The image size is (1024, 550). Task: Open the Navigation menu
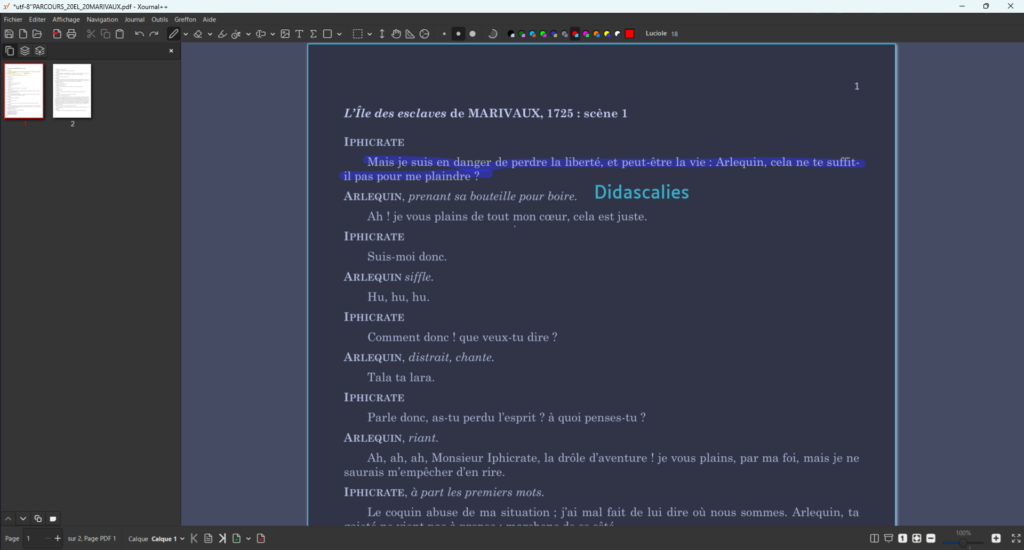tap(102, 20)
